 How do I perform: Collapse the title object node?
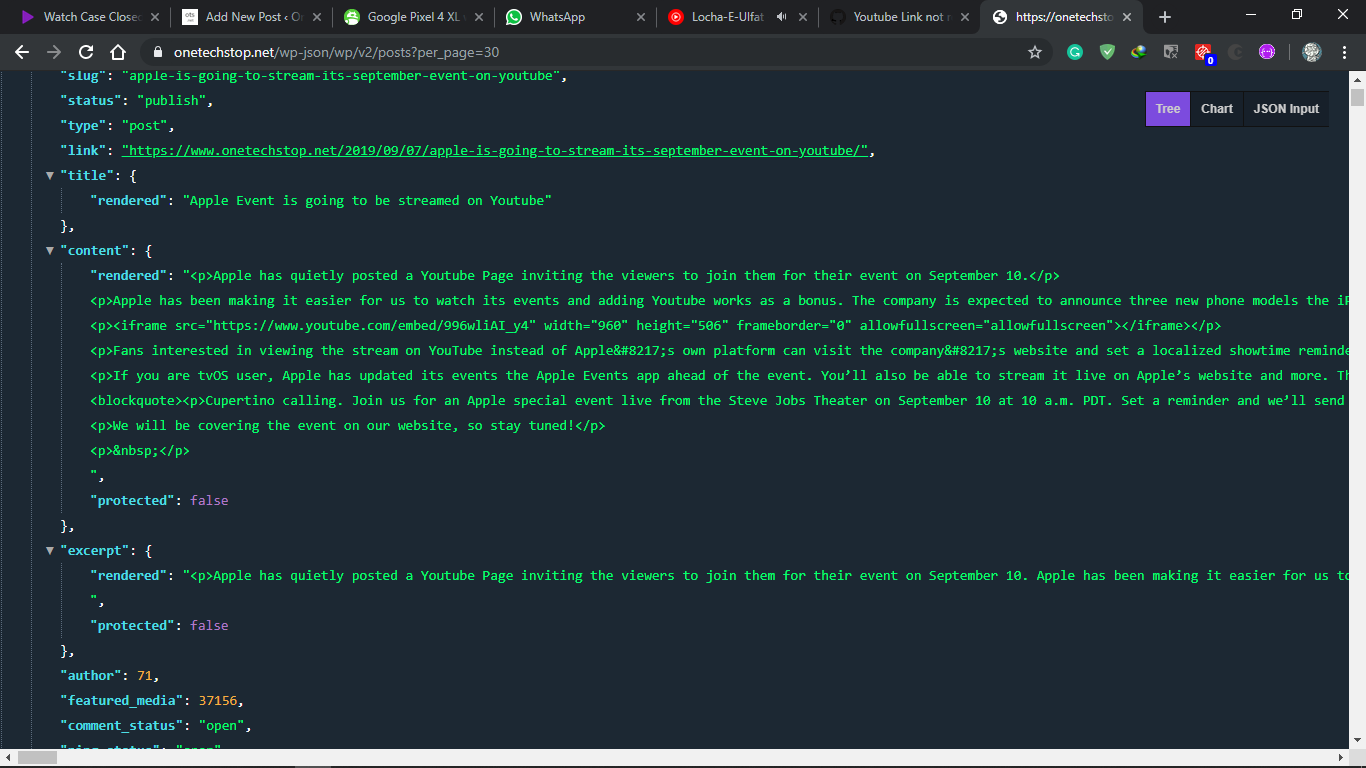point(49,175)
